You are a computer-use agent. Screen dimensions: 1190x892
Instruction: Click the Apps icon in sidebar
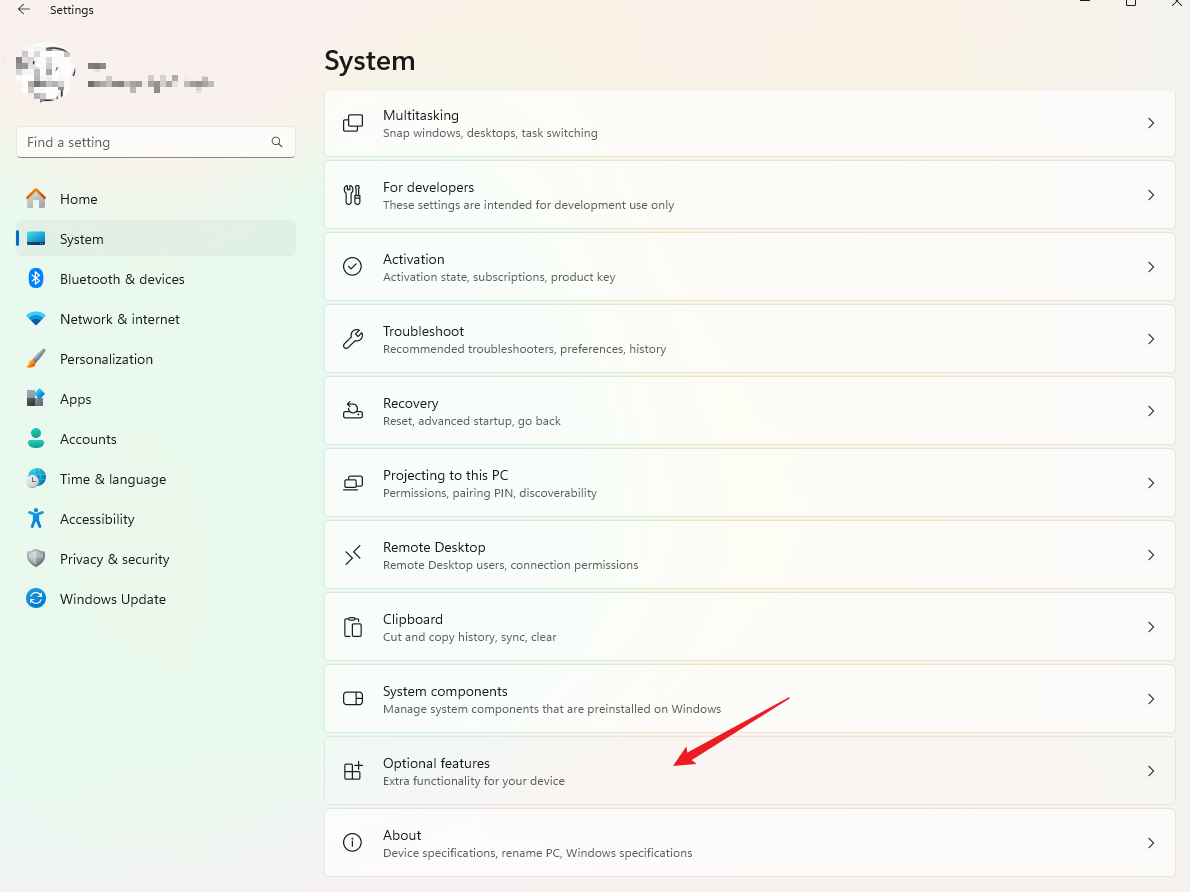pyautogui.click(x=36, y=399)
